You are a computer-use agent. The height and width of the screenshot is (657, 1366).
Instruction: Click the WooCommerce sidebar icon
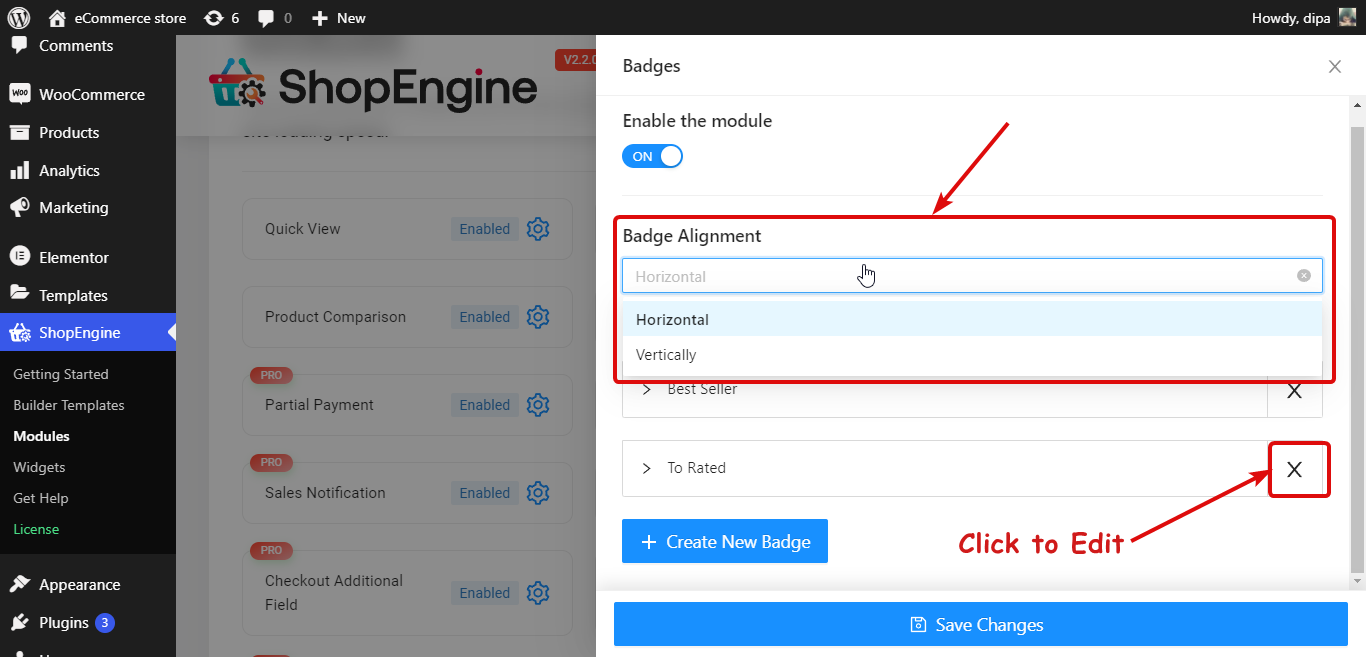pos(19,94)
